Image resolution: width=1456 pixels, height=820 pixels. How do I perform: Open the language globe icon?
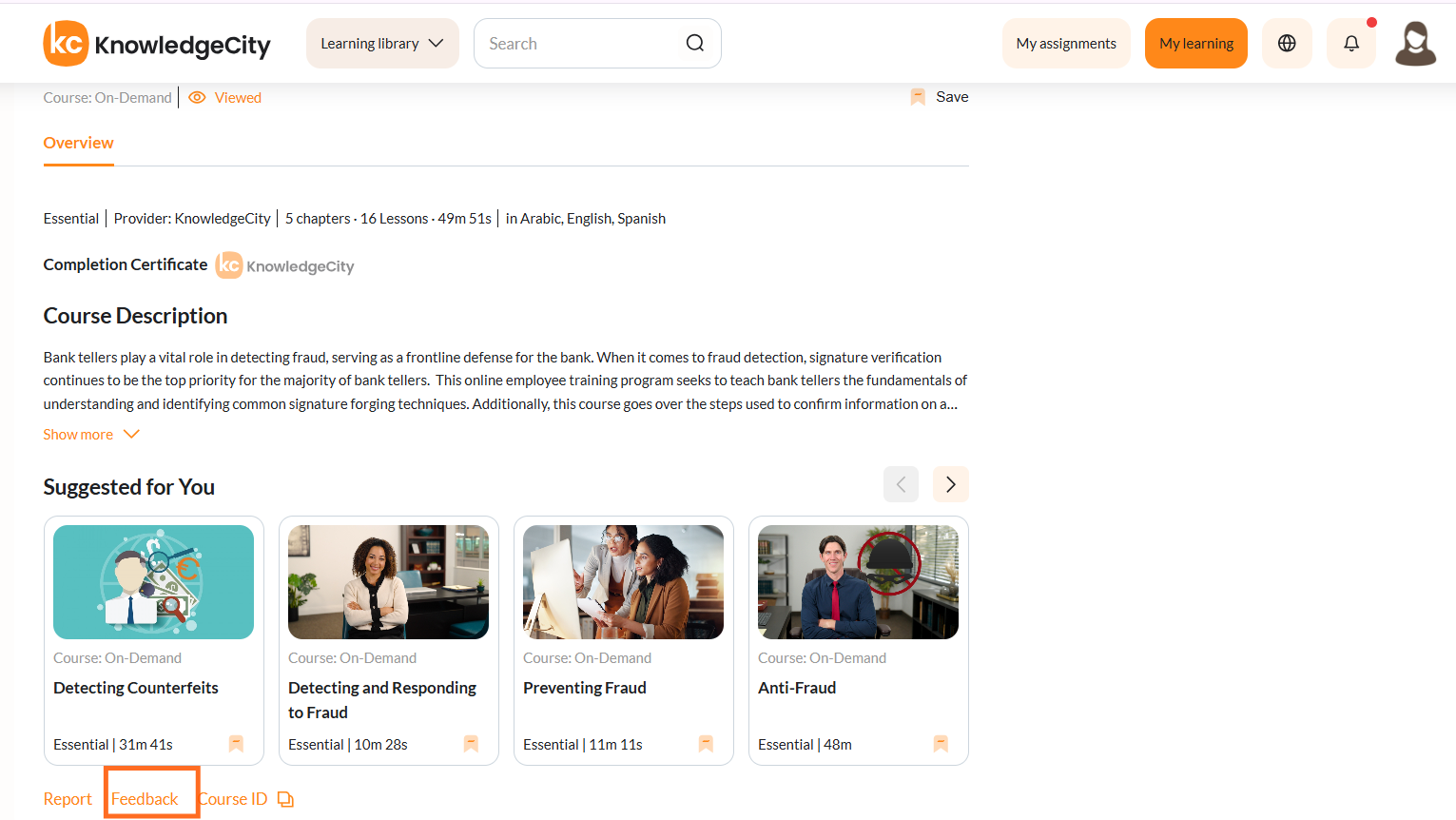pos(1287,44)
